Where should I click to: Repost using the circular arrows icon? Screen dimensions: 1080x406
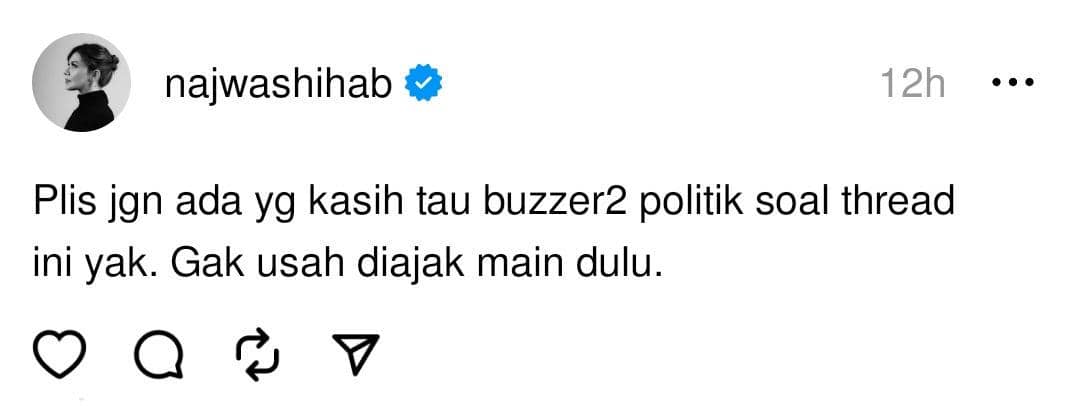tap(258, 355)
